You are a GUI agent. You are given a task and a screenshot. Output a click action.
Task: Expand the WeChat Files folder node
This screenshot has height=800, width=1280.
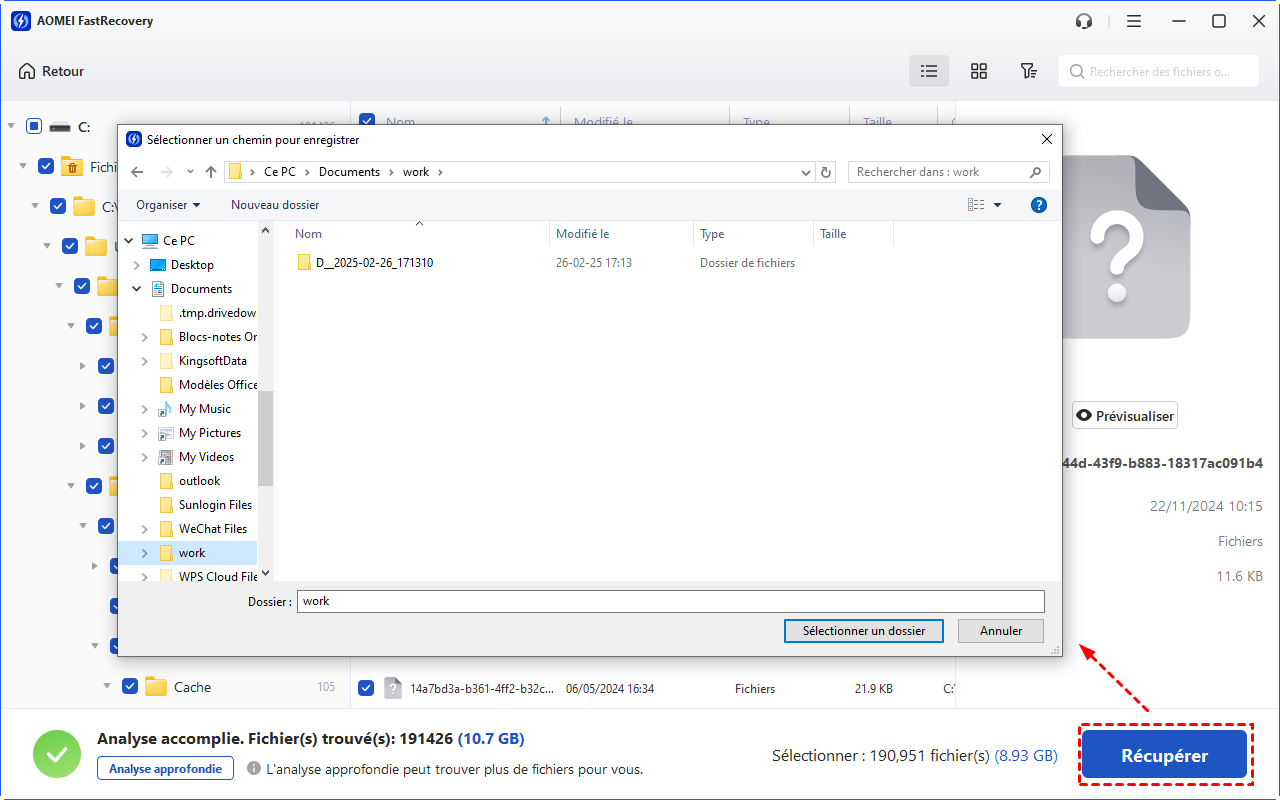point(145,529)
